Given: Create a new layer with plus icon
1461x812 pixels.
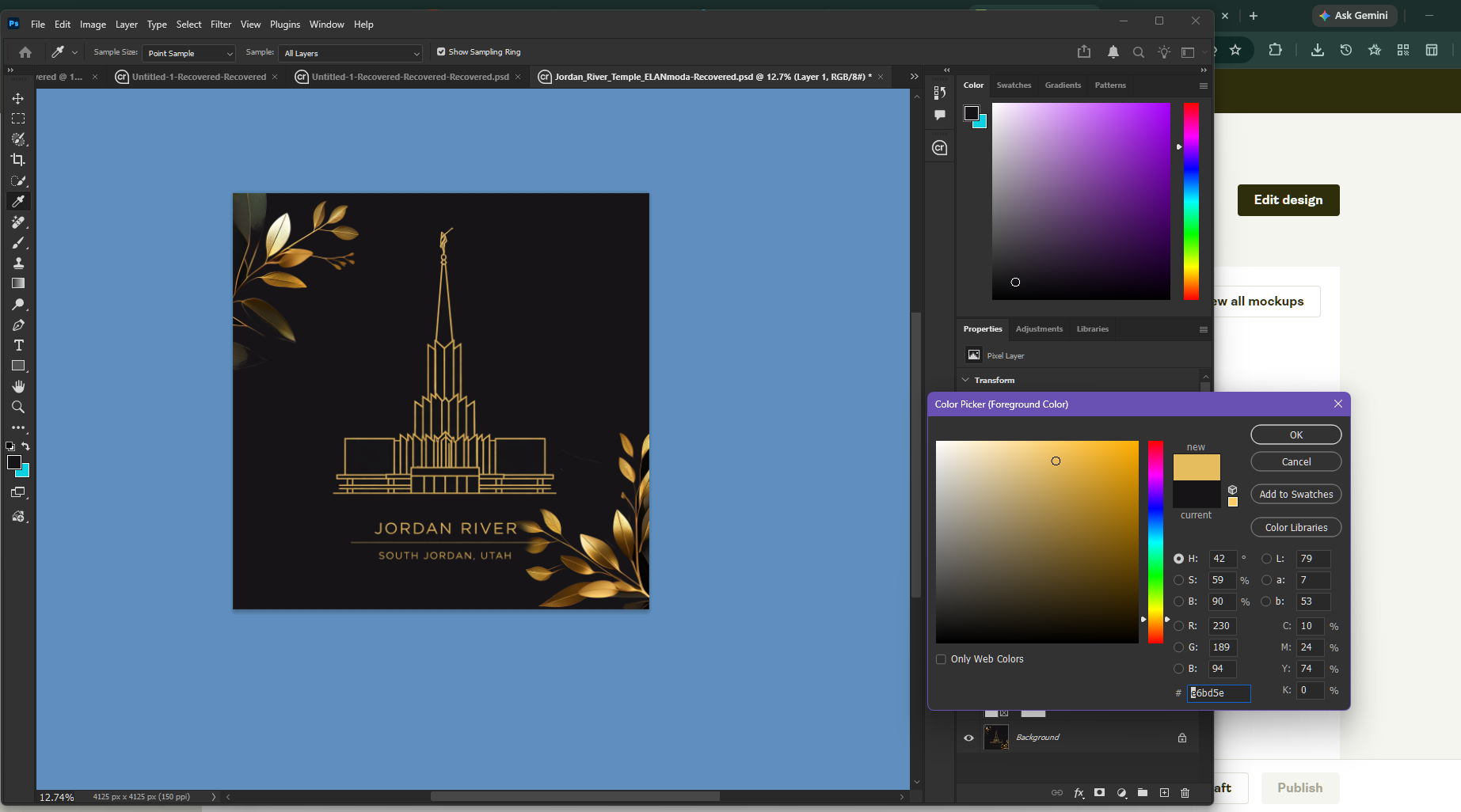Looking at the screenshot, I should (x=1164, y=792).
